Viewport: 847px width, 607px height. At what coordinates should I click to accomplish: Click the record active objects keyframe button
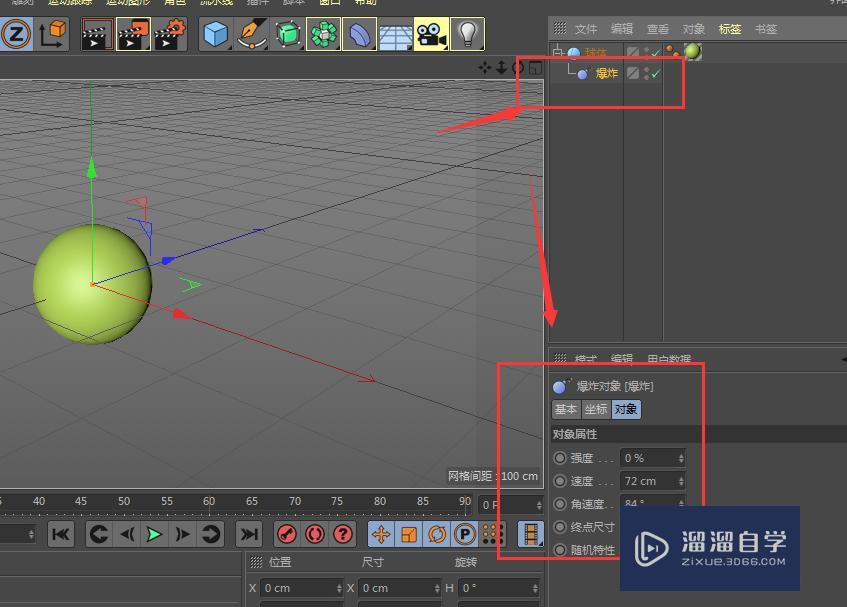click(287, 535)
